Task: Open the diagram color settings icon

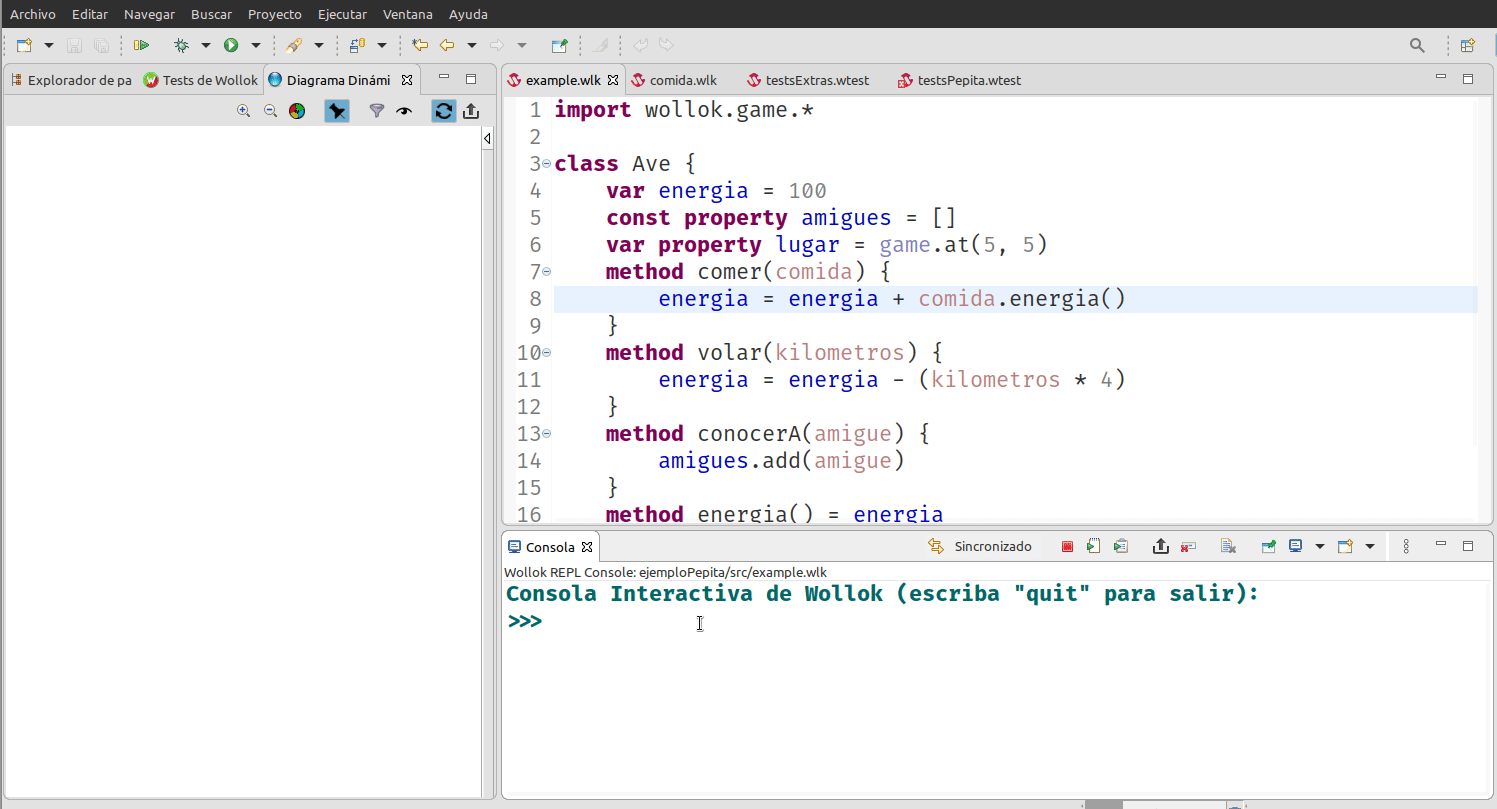Action: click(297, 111)
